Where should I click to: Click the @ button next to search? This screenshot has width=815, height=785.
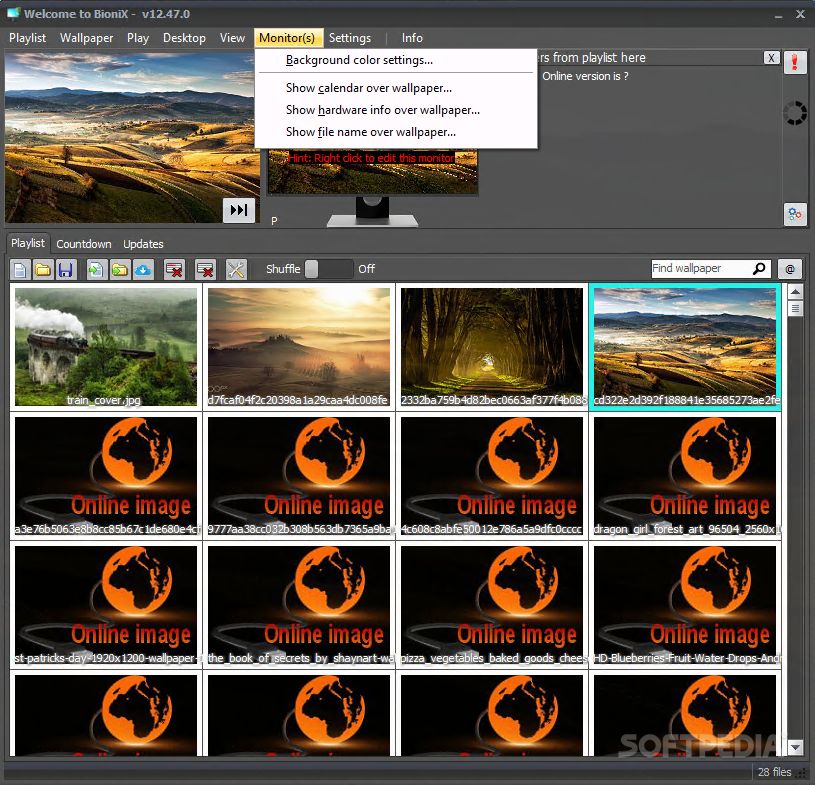[790, 269]
